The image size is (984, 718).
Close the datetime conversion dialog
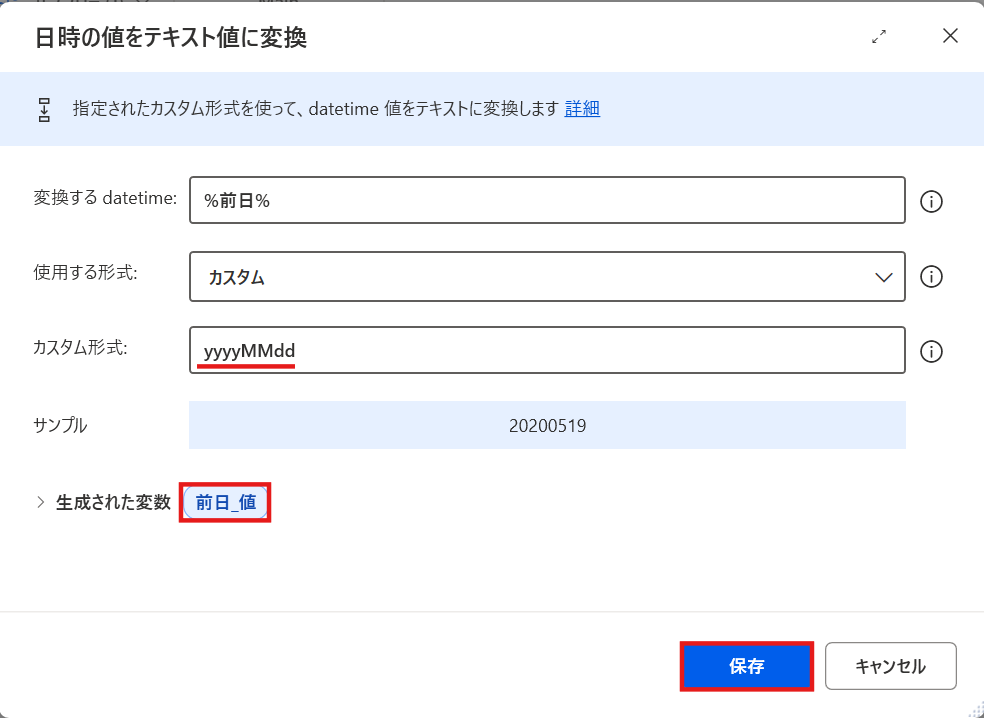[x=950, y=36]
